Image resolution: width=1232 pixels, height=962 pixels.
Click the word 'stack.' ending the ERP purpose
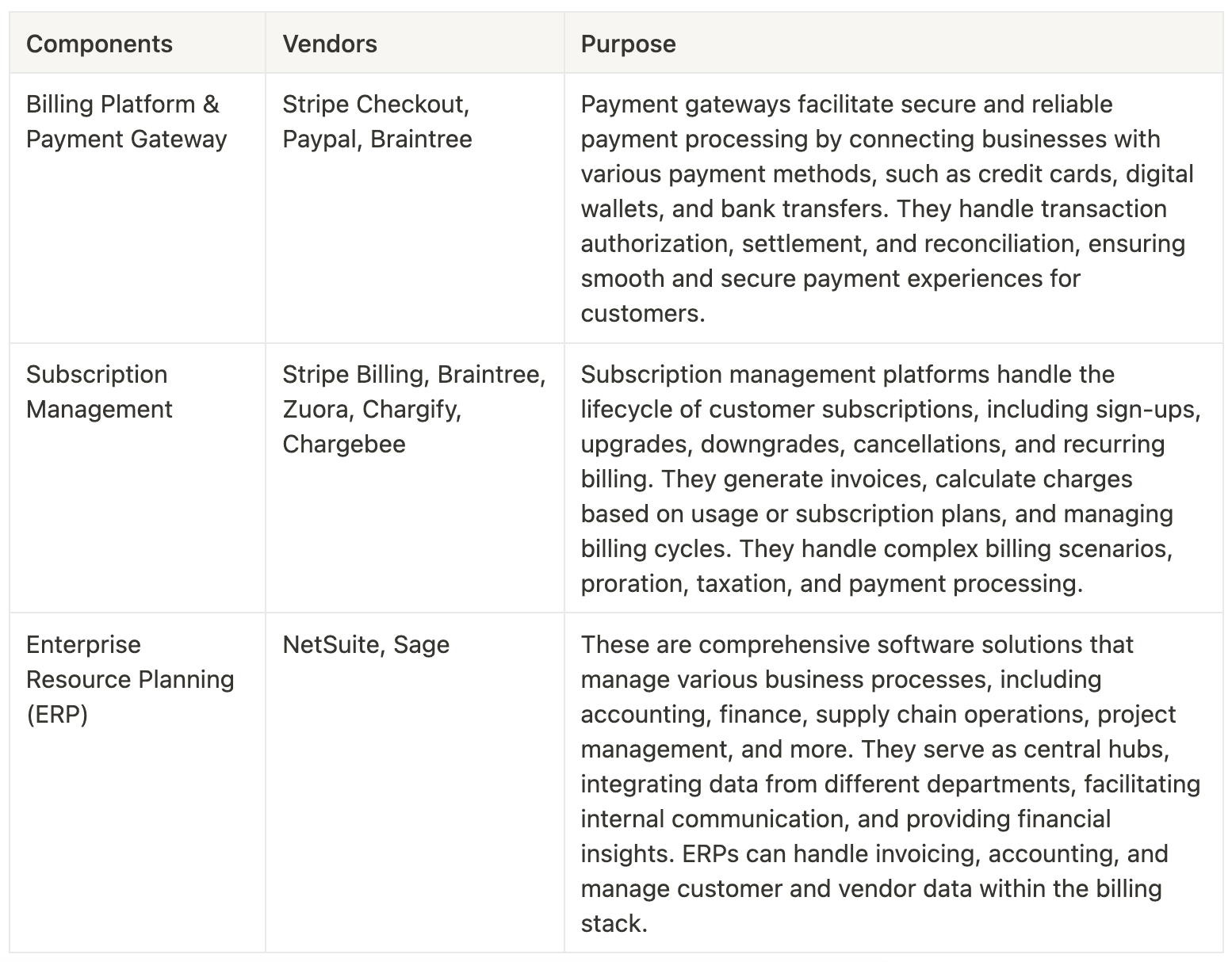(x=614, y=924)
